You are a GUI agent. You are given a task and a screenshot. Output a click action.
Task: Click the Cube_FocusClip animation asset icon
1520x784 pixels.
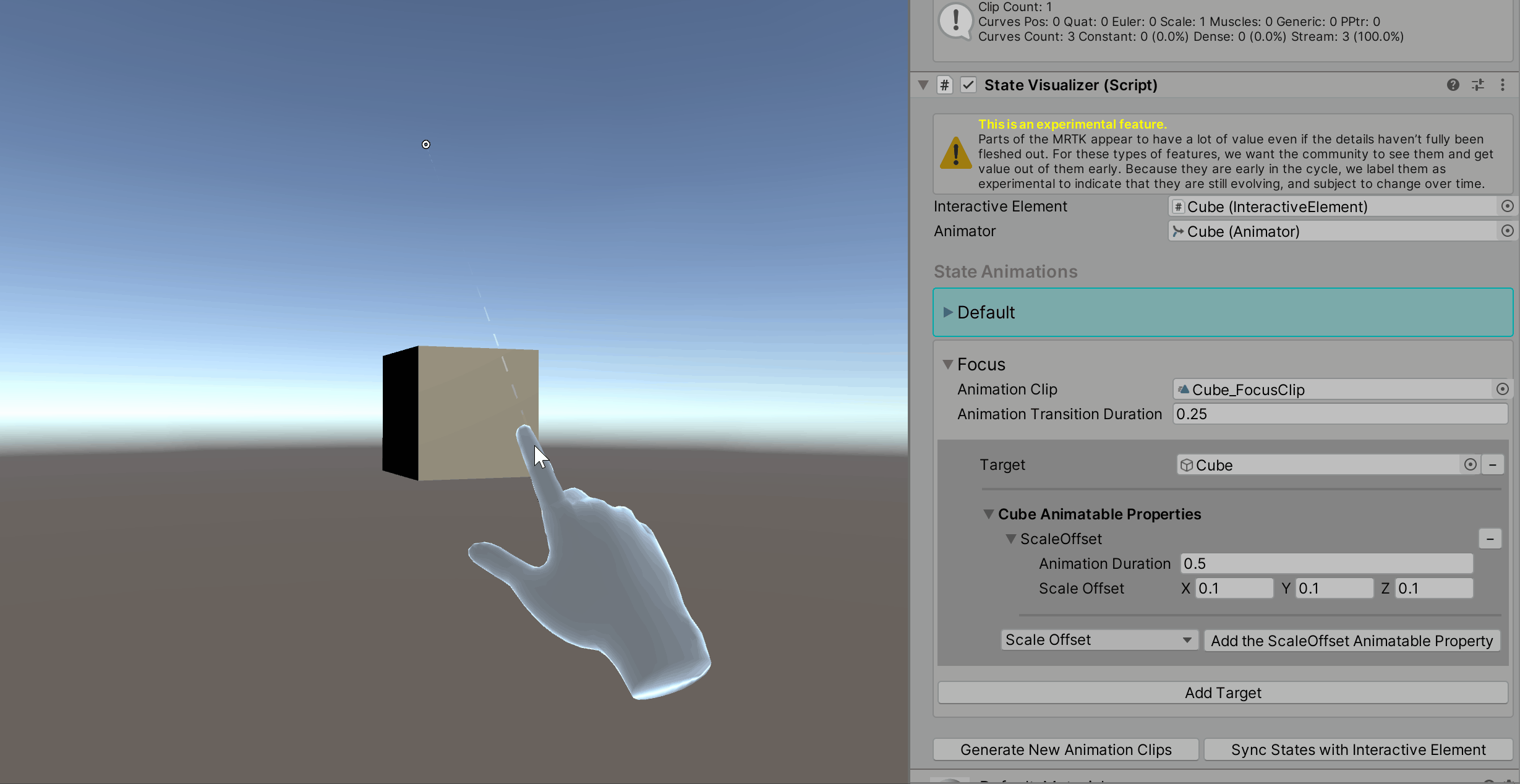point(1183,389)
